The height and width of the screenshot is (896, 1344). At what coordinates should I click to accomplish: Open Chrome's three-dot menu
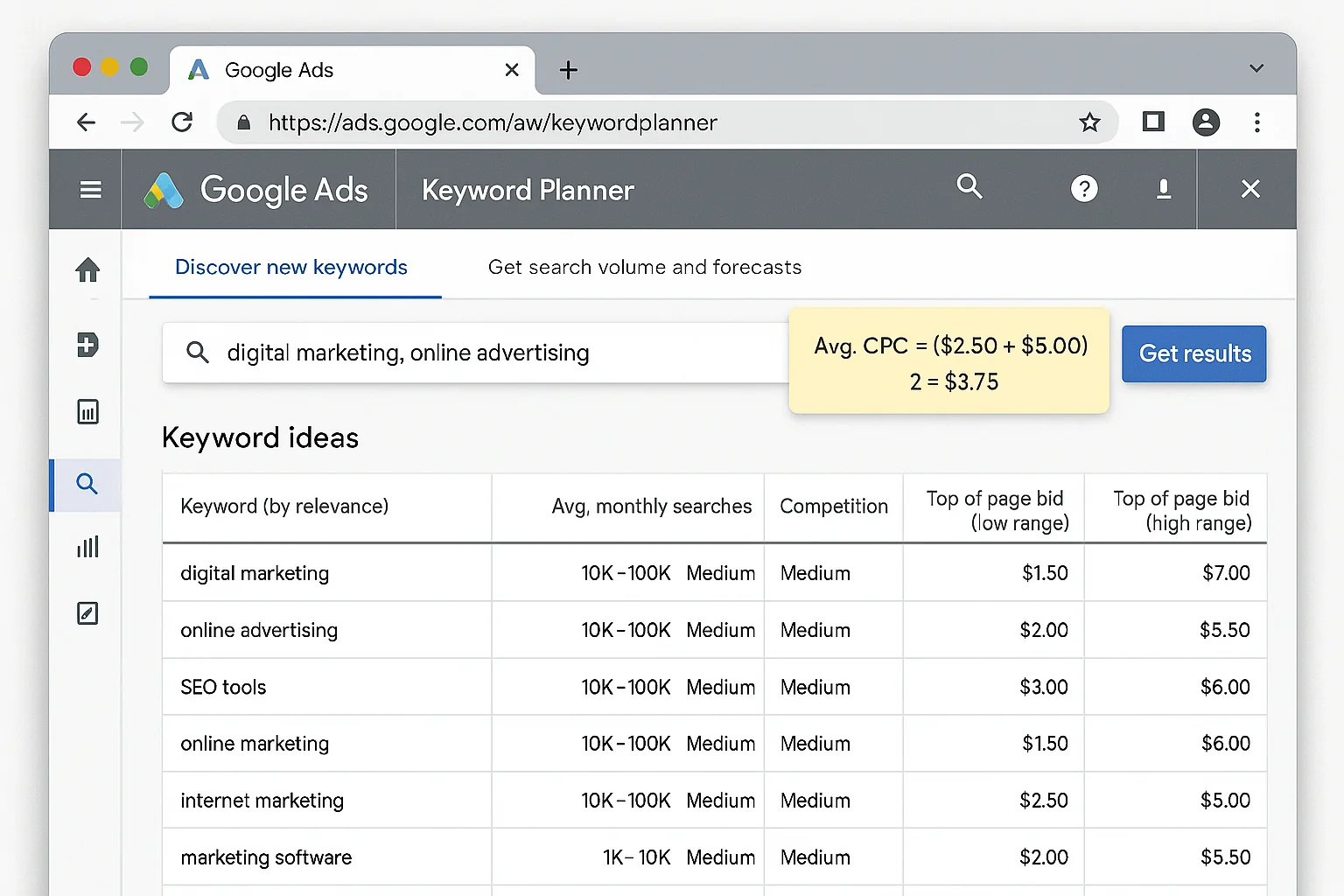[1257, 122]
